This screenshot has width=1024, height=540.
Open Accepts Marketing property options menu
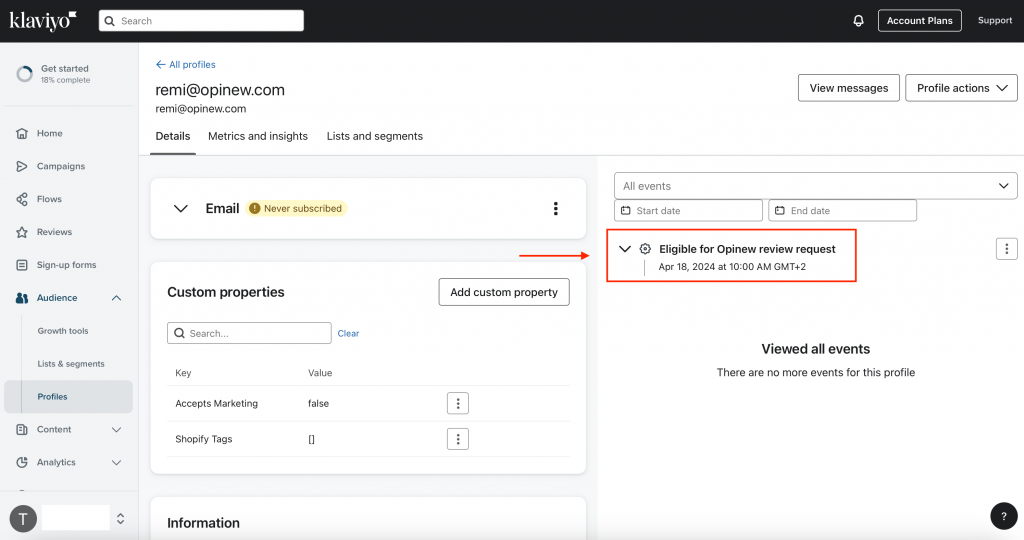click(458, 404)
